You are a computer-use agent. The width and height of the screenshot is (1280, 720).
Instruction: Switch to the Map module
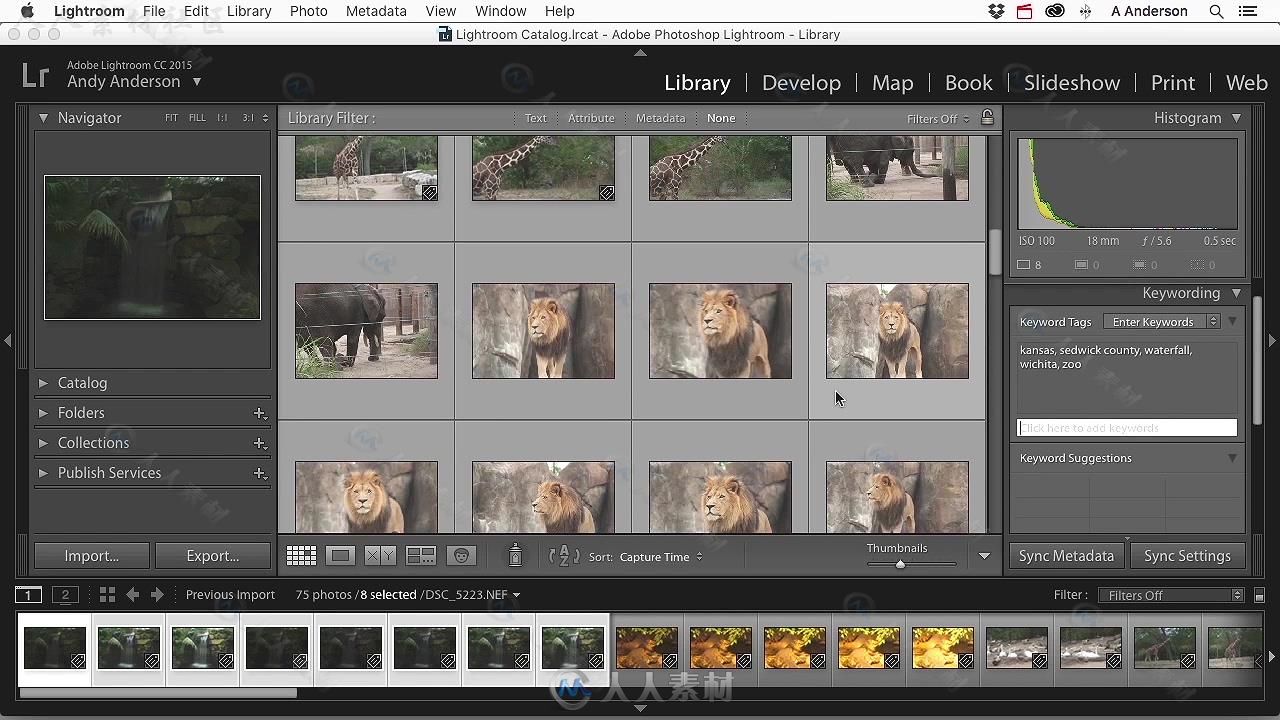892,83
